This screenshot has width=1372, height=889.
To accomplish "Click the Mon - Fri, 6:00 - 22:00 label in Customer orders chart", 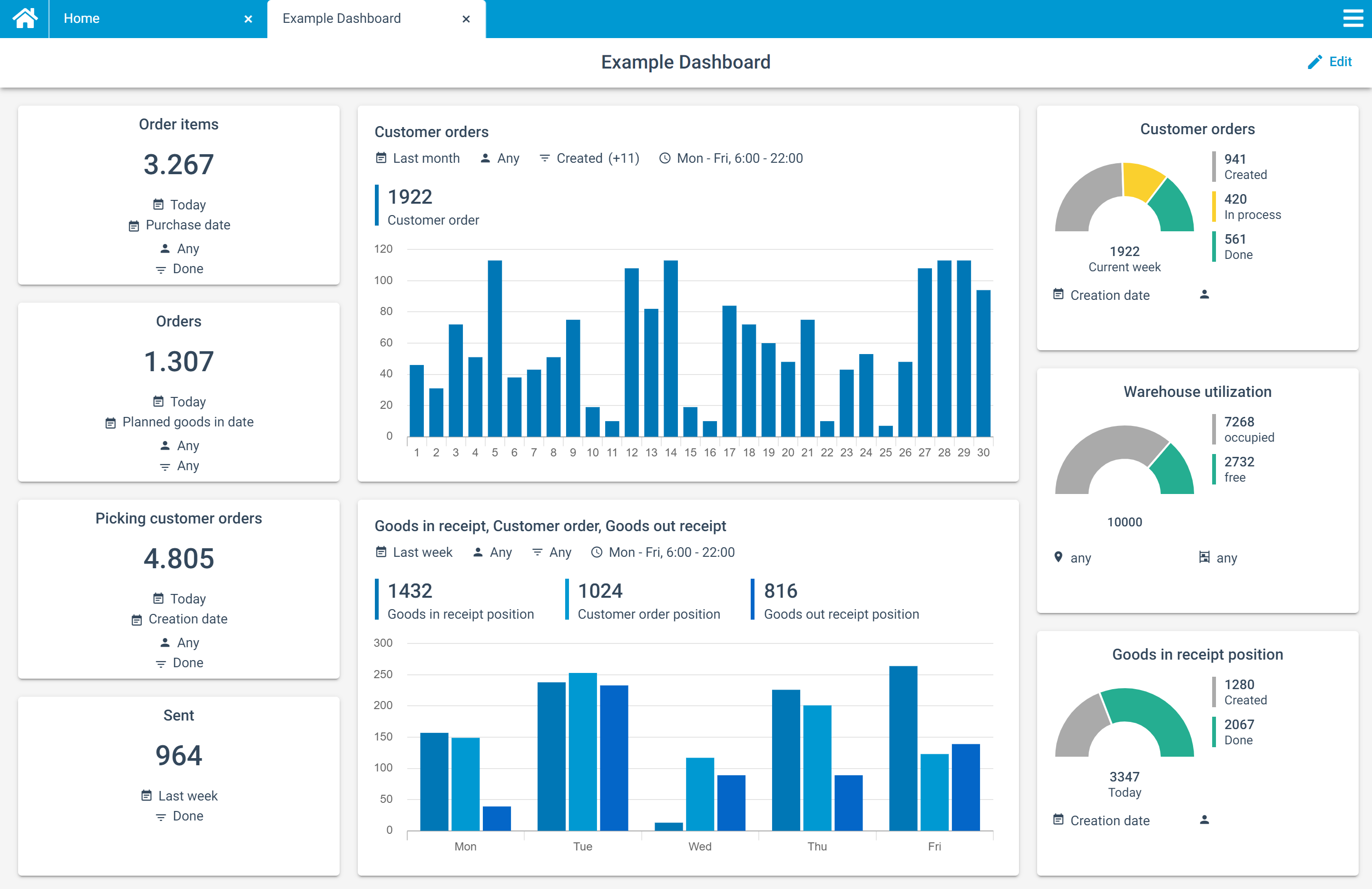I will point(740,158).
